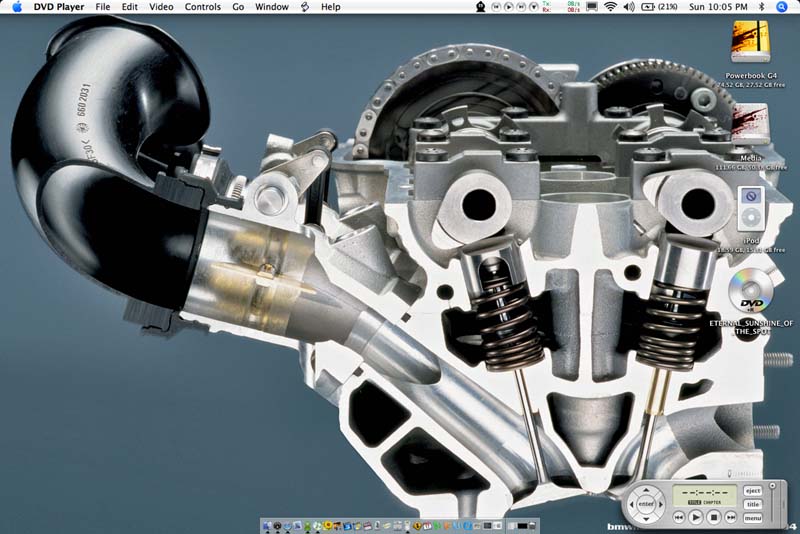Viewport: 800px width, 534px height.
Task: Click menu bar iTunes previous track control
Action: pyautogui.click(x=496, y=7)
